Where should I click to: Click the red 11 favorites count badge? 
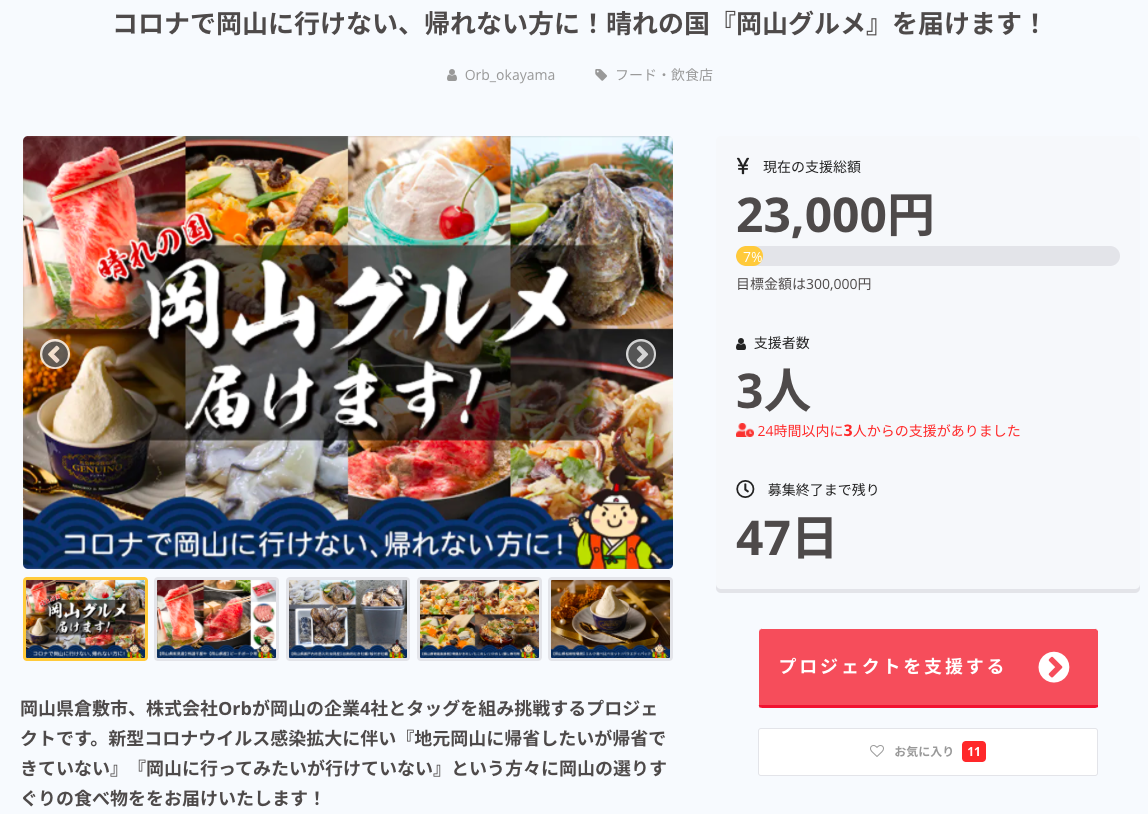click(x=974, y=752)
